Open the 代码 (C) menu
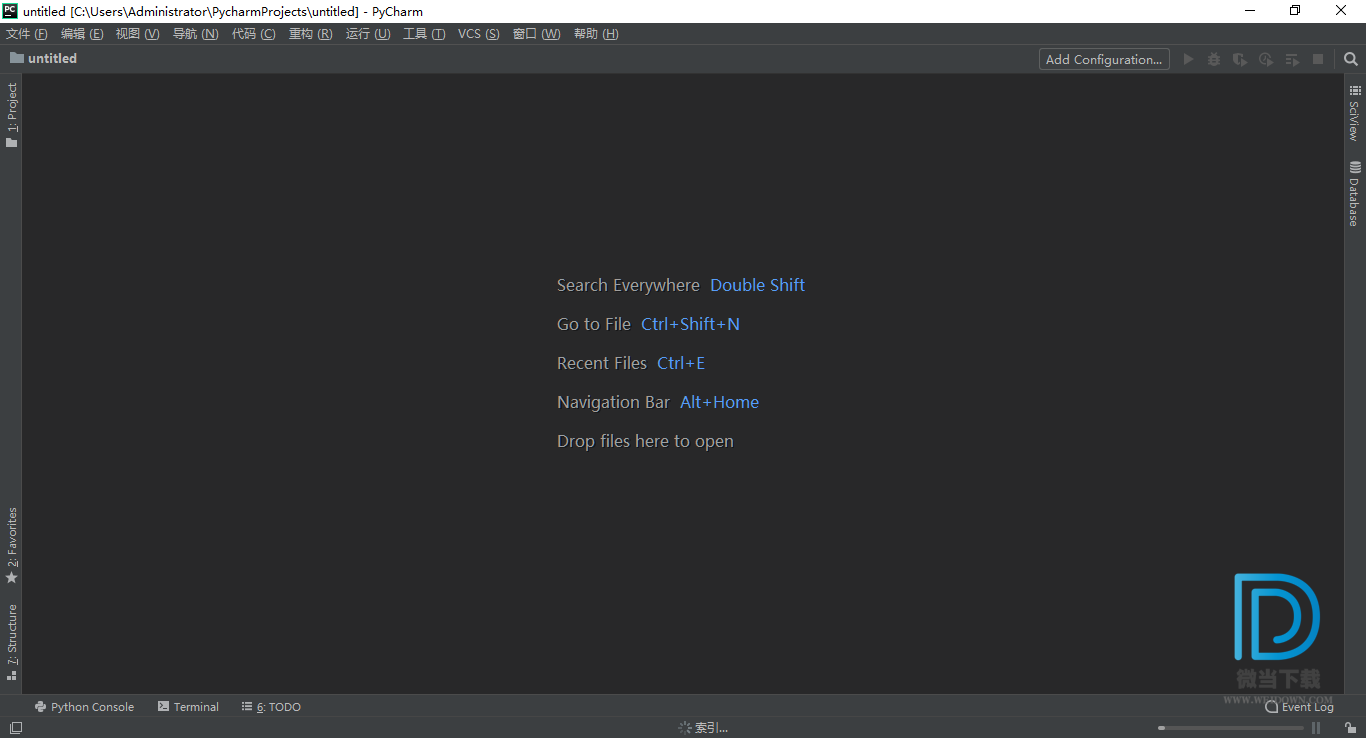 pyautogui.click(x=253, y=34)
